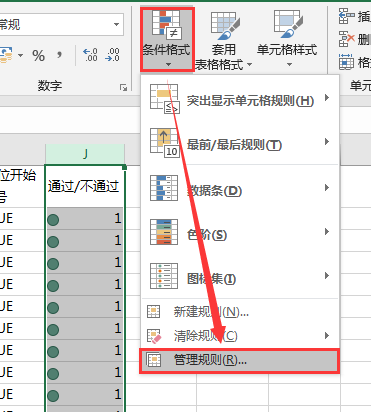This screenshot has height=412, width=371.
Task: Open Number group dialog launcher
Action: click(124, 88)
